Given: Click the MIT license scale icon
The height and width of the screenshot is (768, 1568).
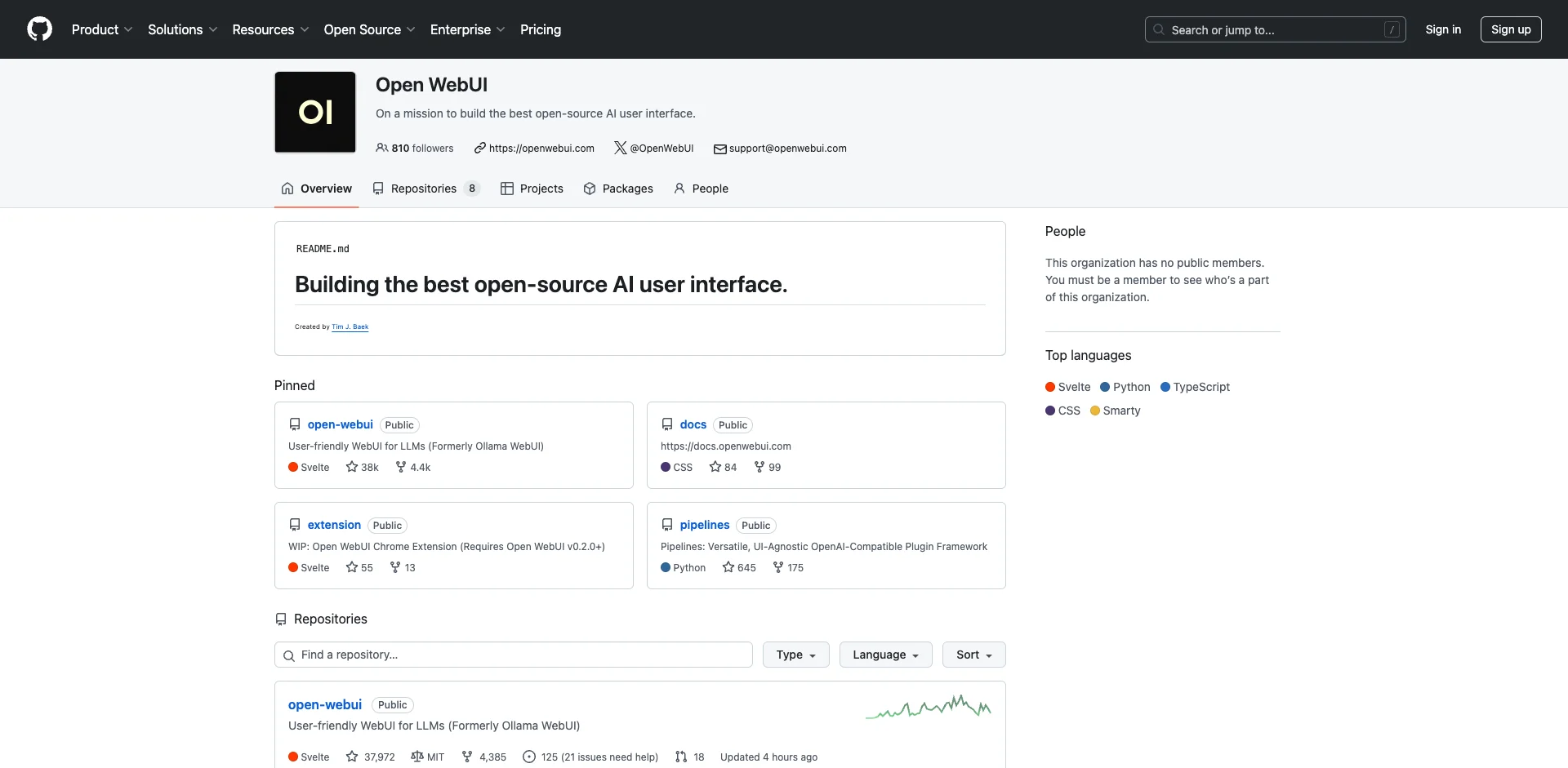Looking at the screenshot, I should [x=417, y=757].
